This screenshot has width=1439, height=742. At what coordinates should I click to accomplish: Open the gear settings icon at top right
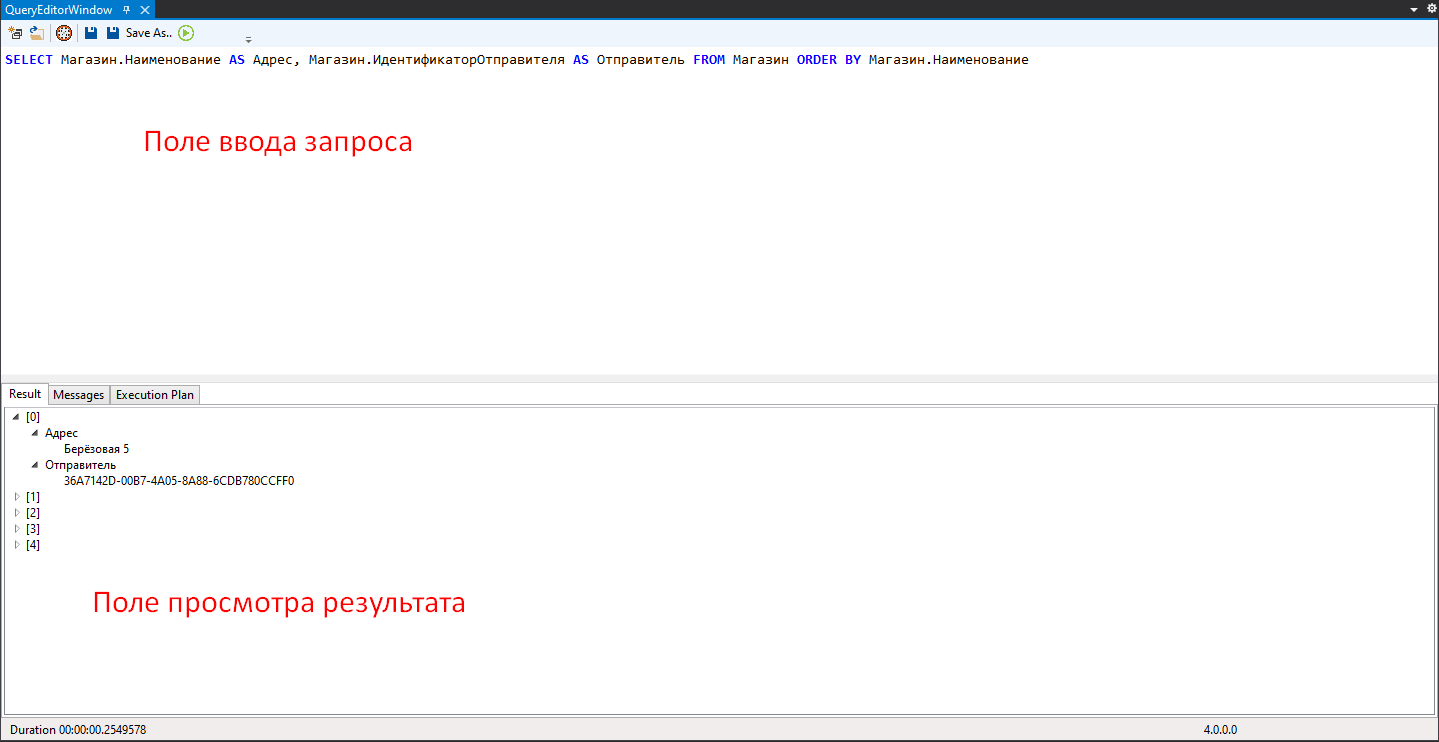1431,8
